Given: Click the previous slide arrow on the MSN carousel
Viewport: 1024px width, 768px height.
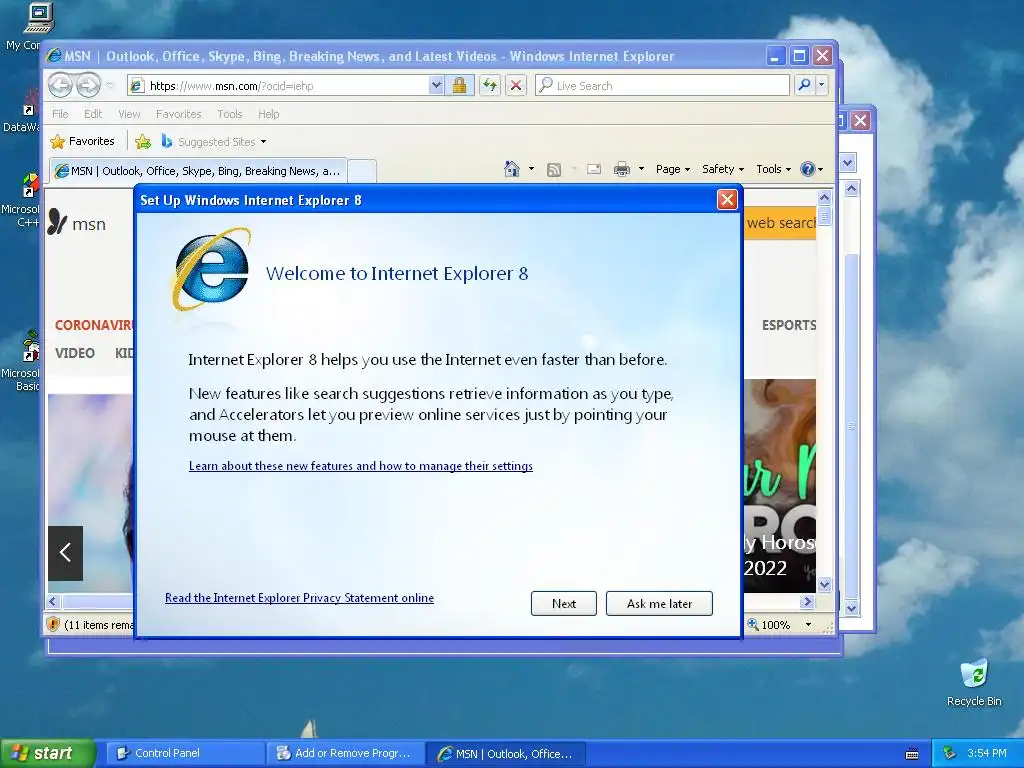Looking at the screenshot, I should coord(65,553).
